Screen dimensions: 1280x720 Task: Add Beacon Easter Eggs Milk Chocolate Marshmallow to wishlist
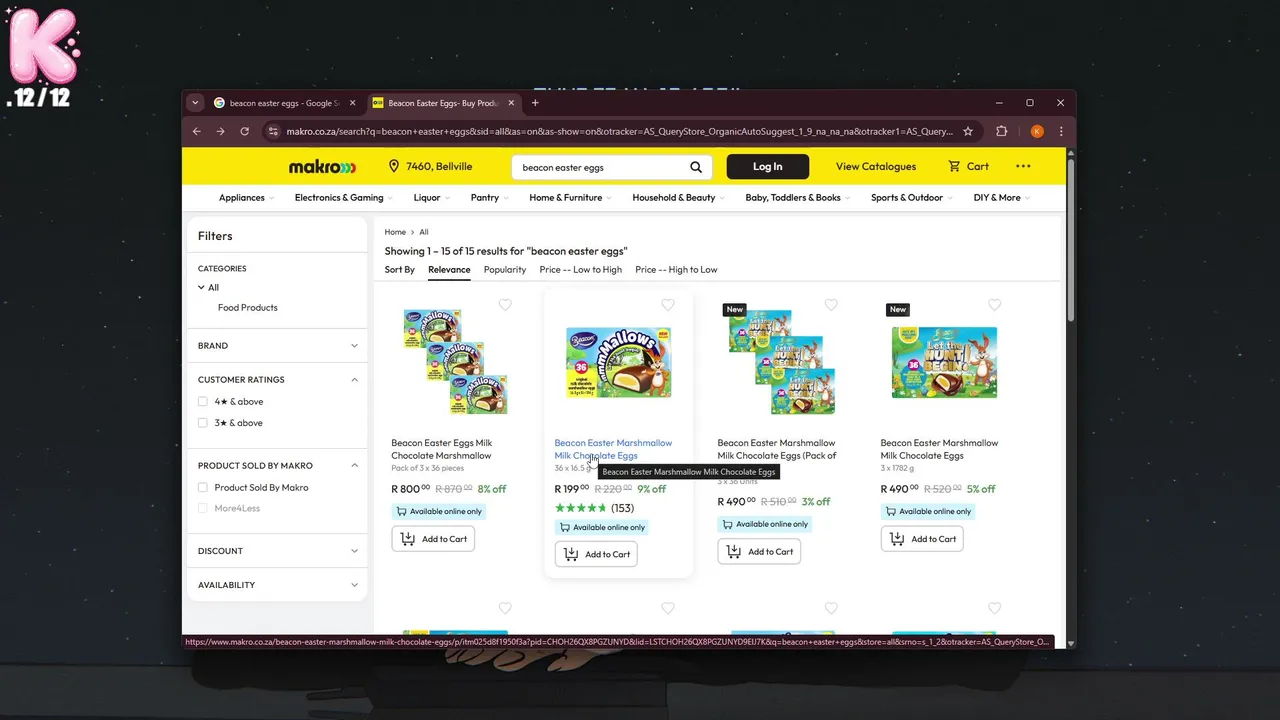[505, 305]
